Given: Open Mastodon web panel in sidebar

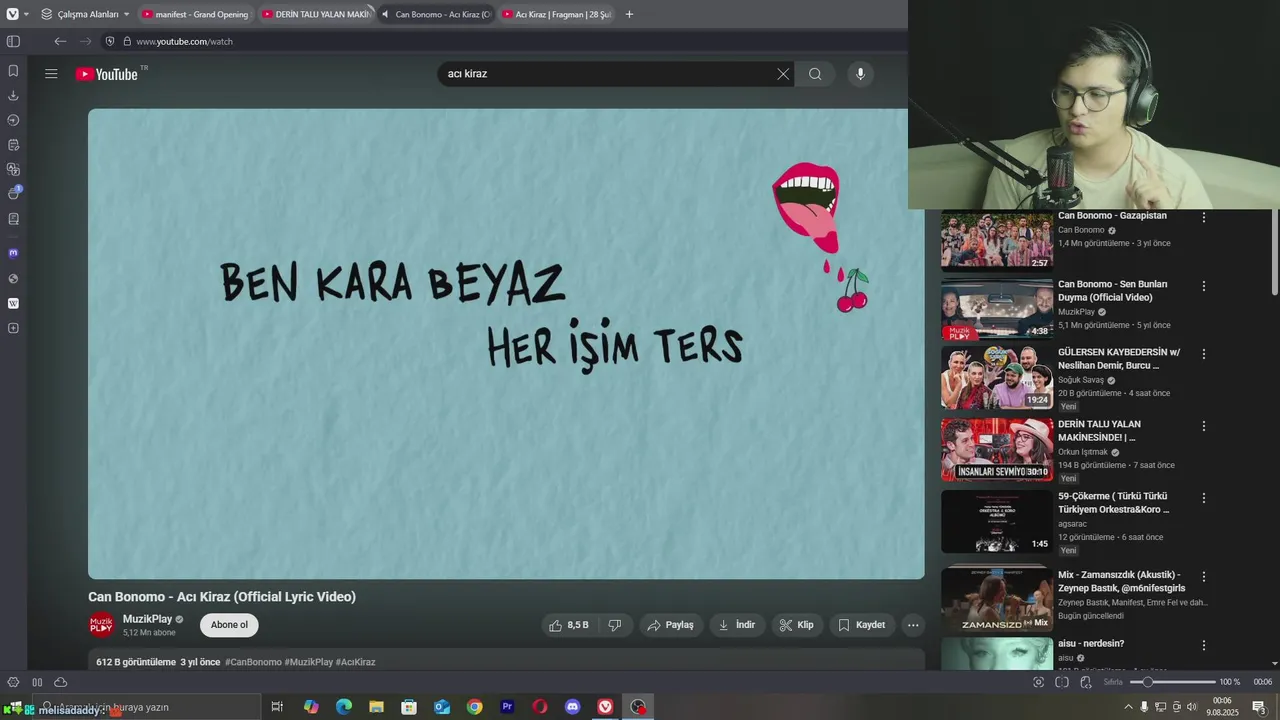Looking at the screenshot, I should click(x=13, y=253).
